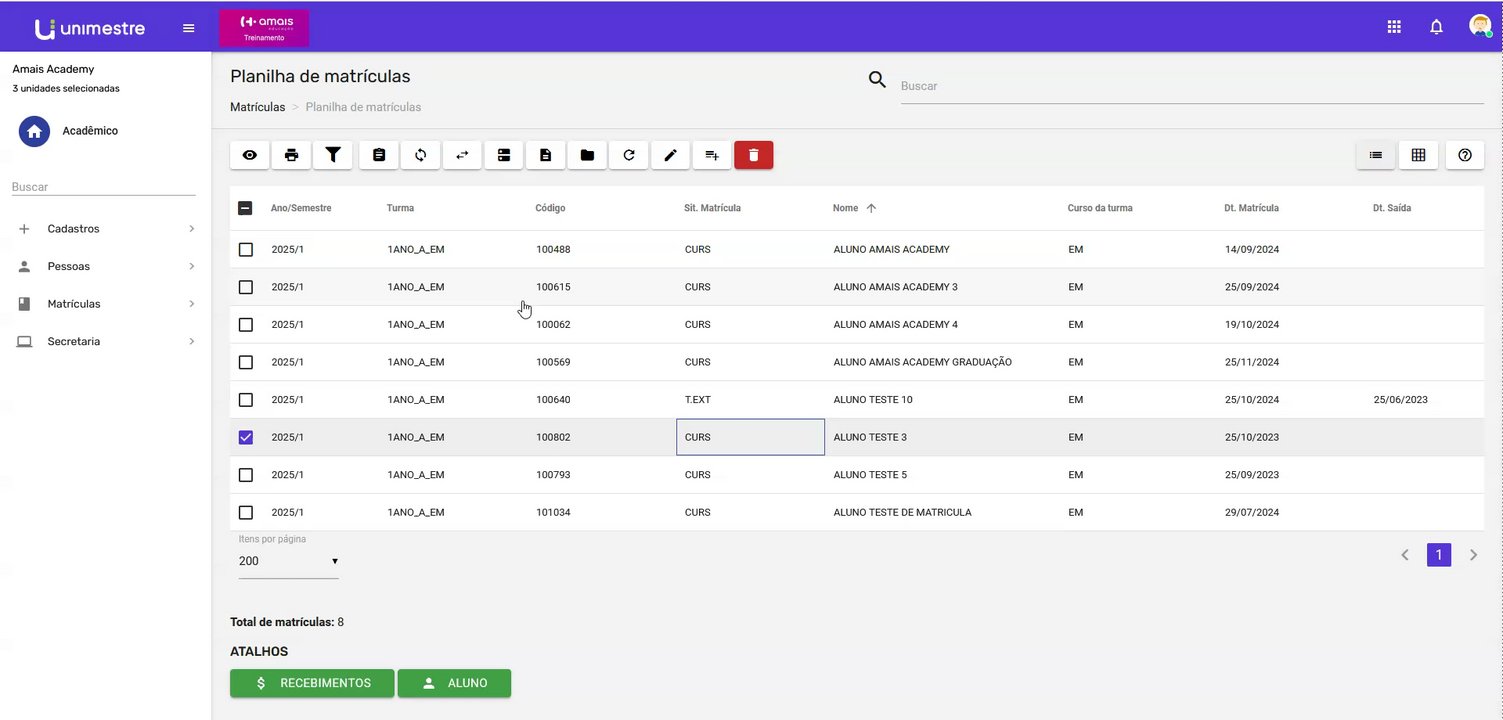Open the Itens por página dropdown
This screenshot has height=720, width=1503.
[x=288, y=561]
